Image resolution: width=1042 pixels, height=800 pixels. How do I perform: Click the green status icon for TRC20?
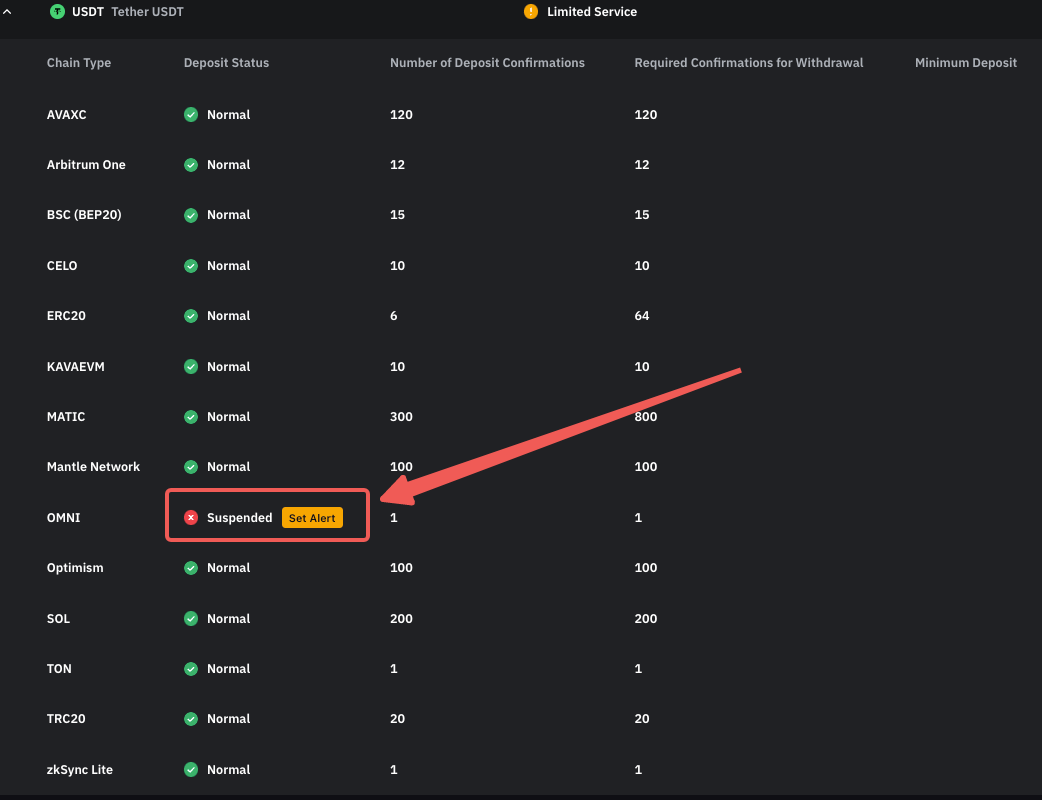pyautogui.click(x=191, y=719)
